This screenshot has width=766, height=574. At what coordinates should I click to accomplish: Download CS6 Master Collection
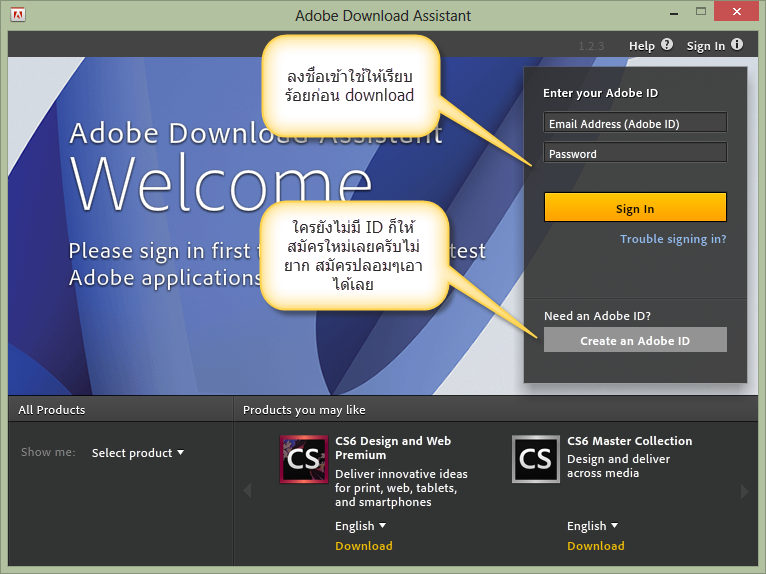tap(596, 546)
